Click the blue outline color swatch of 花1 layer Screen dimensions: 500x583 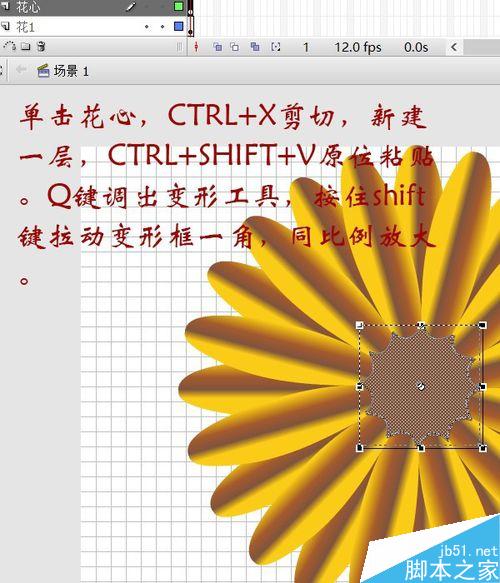[x=179, y=26]
